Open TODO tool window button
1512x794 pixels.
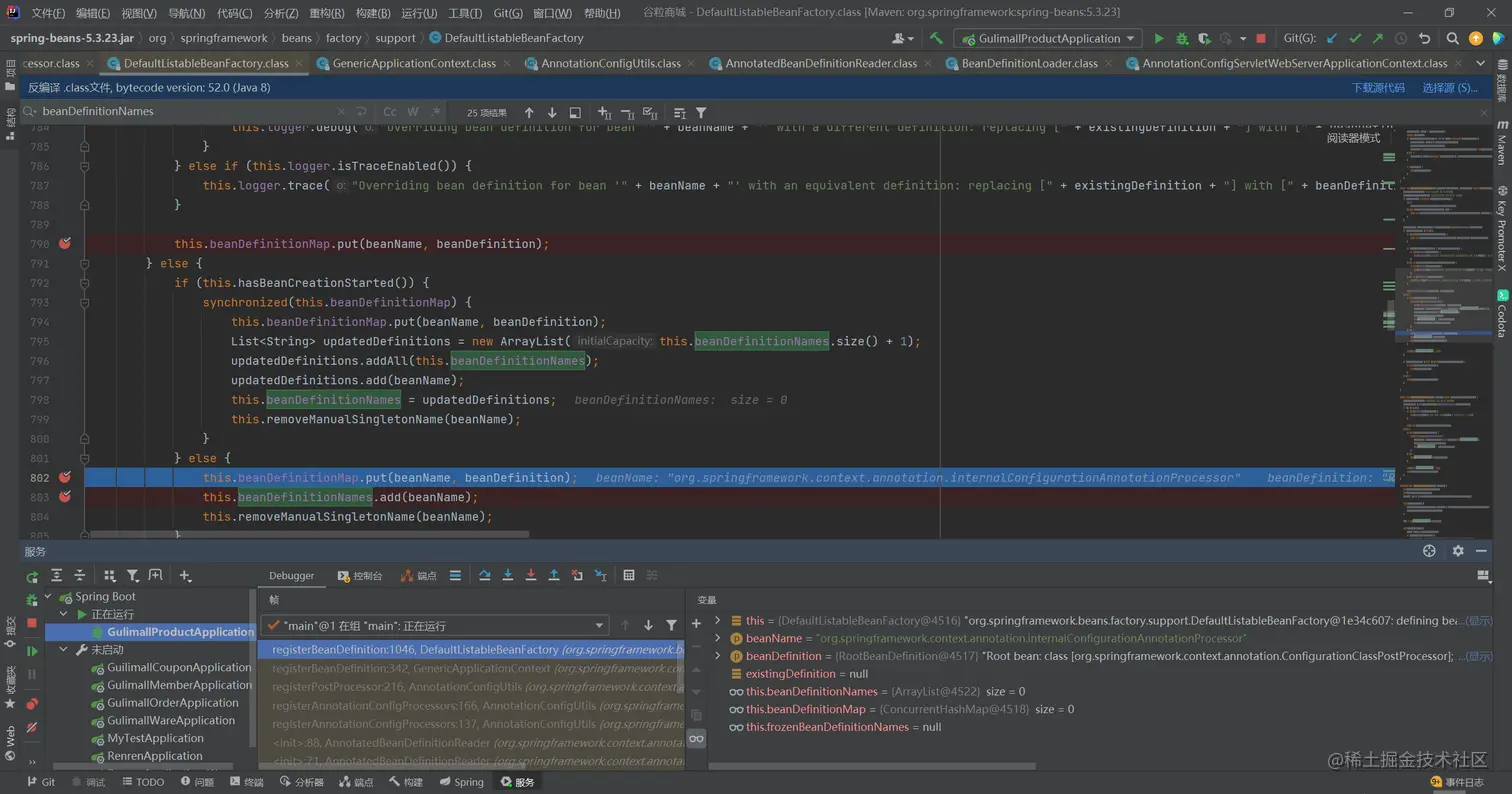[x=142, y=782]
